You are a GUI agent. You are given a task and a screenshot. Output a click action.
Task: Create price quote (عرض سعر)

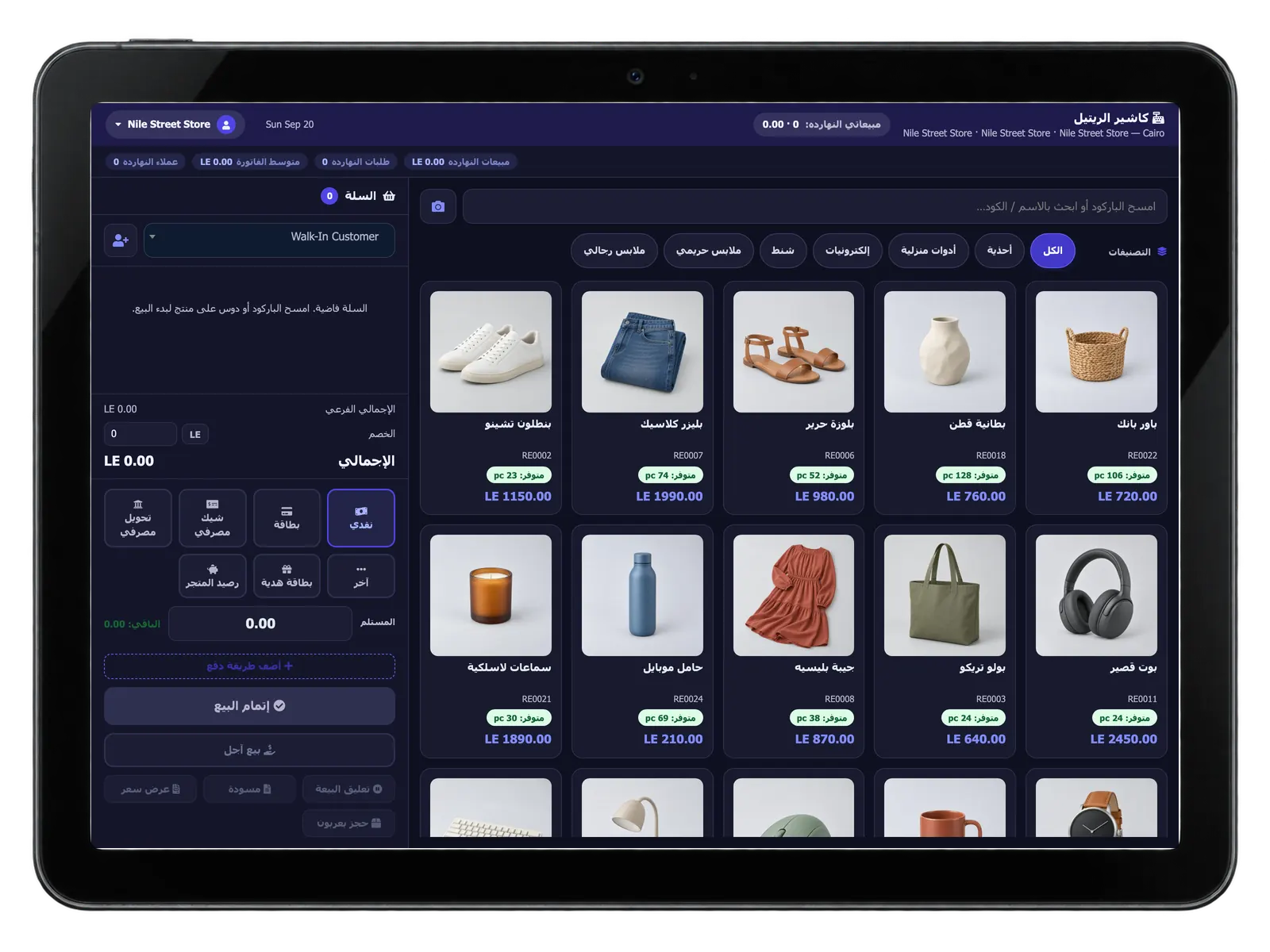pos(150,789)
